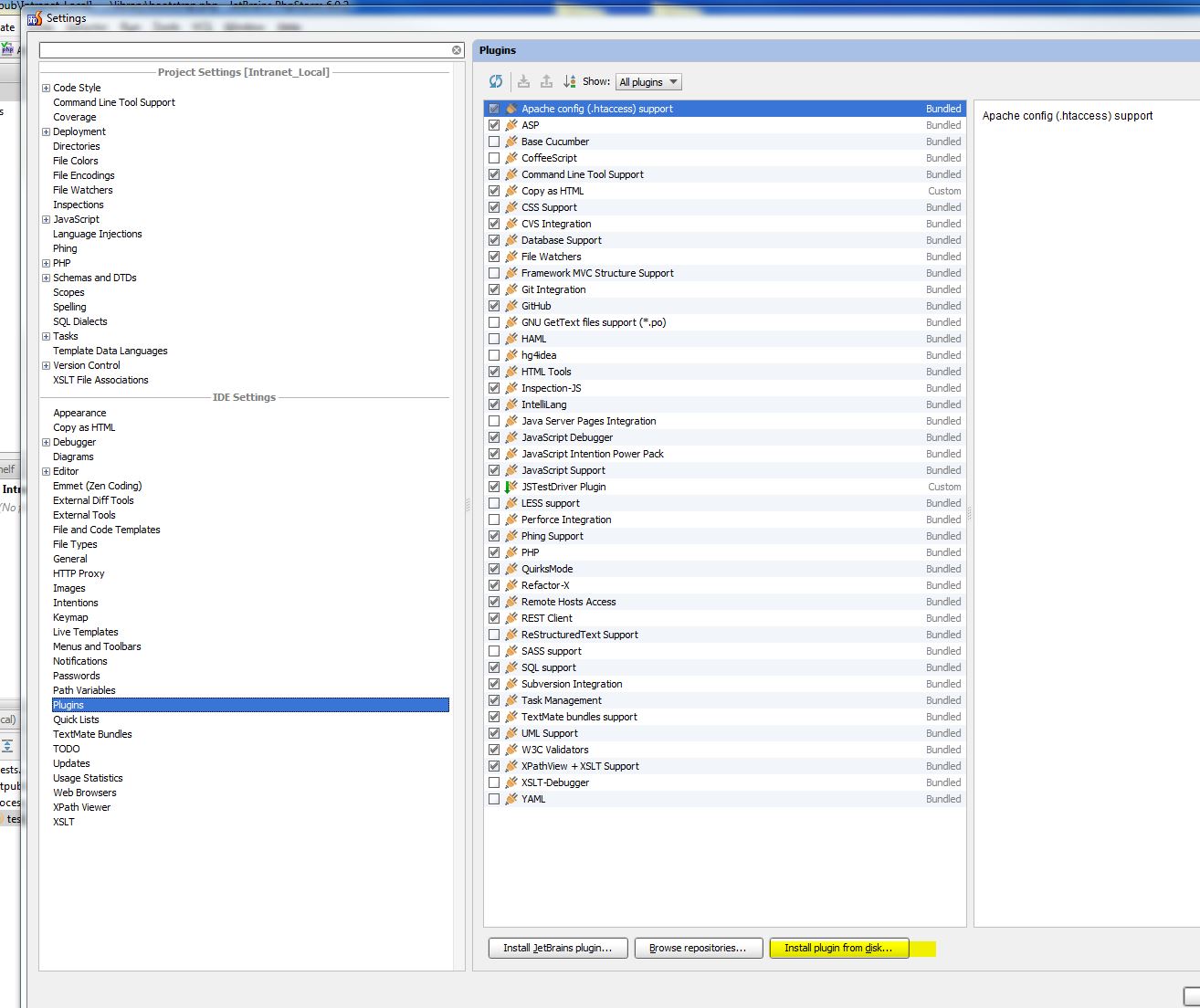Open the Keymap settings page

pos(70,617)
